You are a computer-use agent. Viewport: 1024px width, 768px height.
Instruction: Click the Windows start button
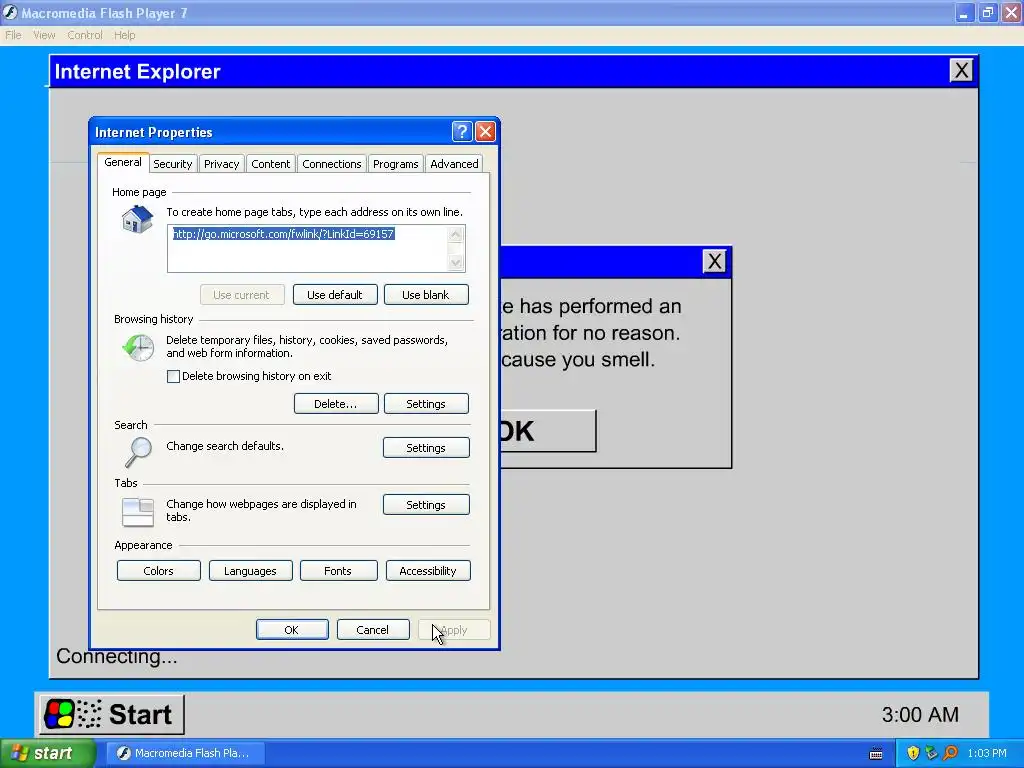[48, 753]
